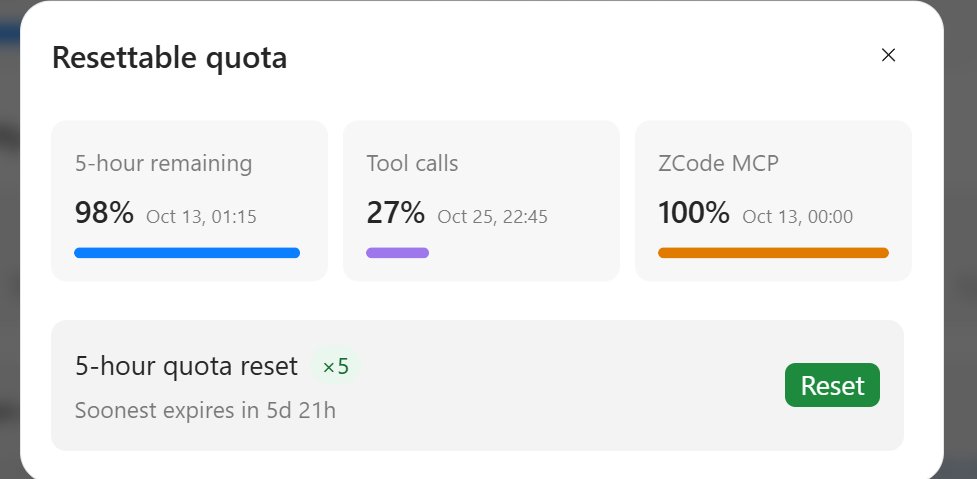Click the Oct 13, 01:15 reset time
The image size is (977, 479).
(x=201, y=217)
